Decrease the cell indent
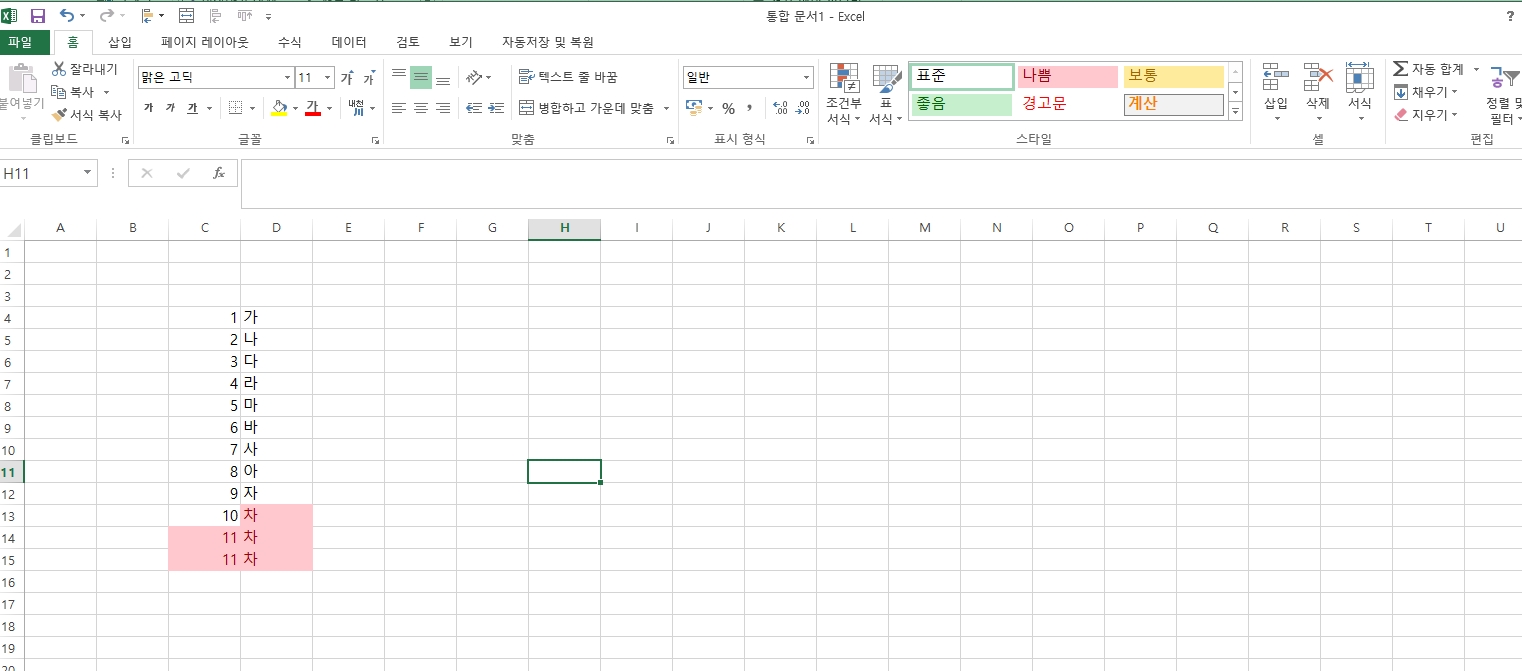This screenshot has width=1522, height=671. pos(474,108)
